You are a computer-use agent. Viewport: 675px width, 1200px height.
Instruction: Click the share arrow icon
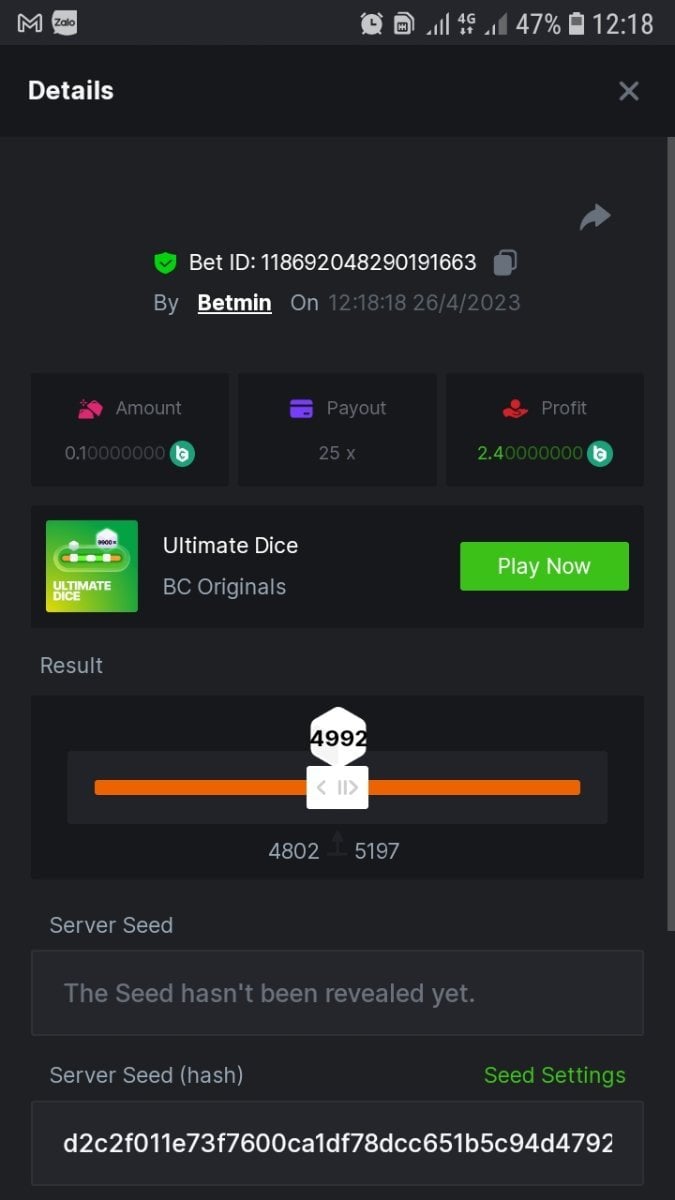595,217
